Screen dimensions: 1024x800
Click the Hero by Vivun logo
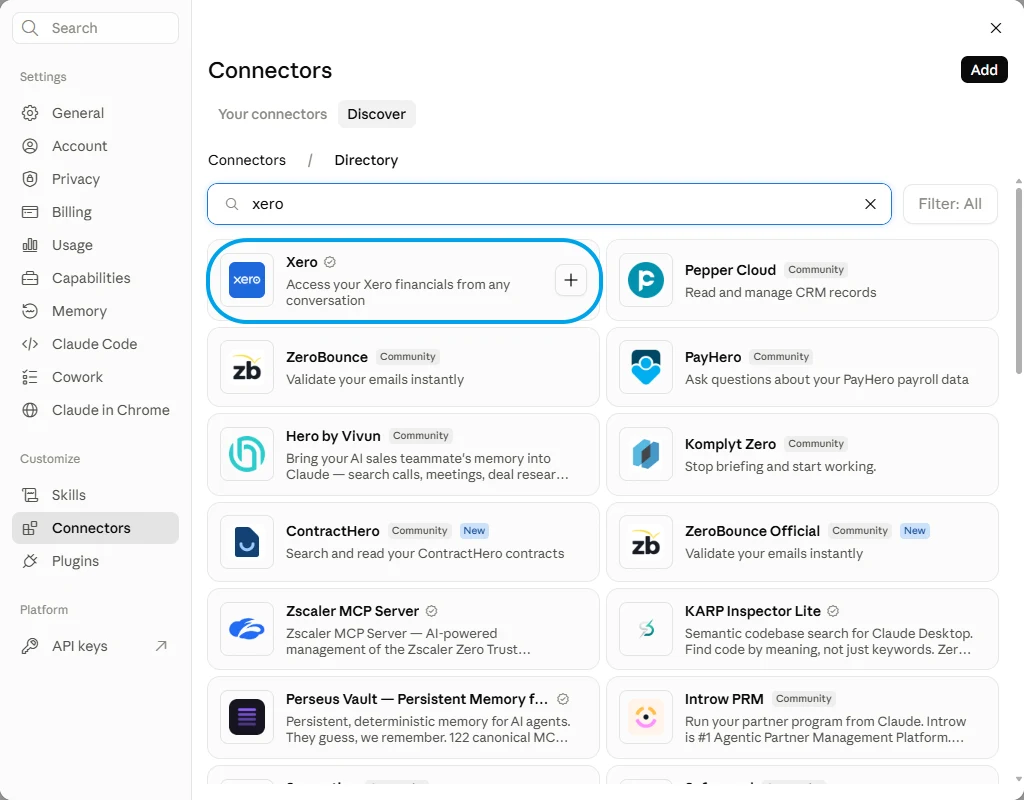pos(247,454)
